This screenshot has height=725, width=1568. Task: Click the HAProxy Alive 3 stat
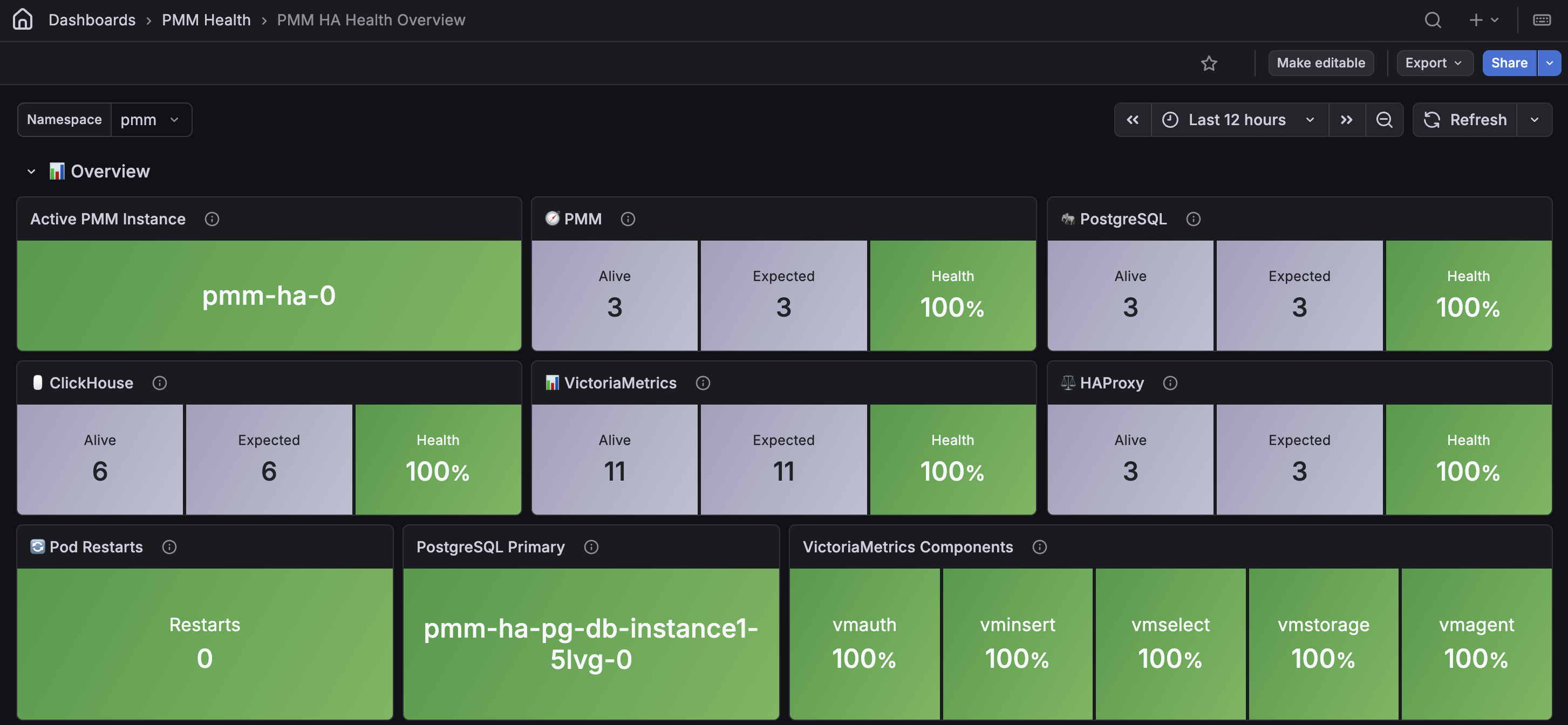point(1130,460)
